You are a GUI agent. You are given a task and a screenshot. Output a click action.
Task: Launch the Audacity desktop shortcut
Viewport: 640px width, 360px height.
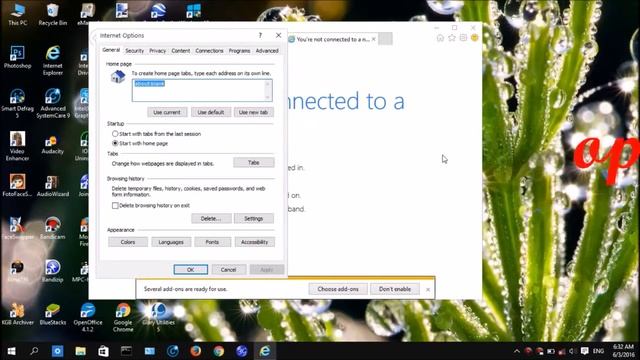click(x=53, y=145)
